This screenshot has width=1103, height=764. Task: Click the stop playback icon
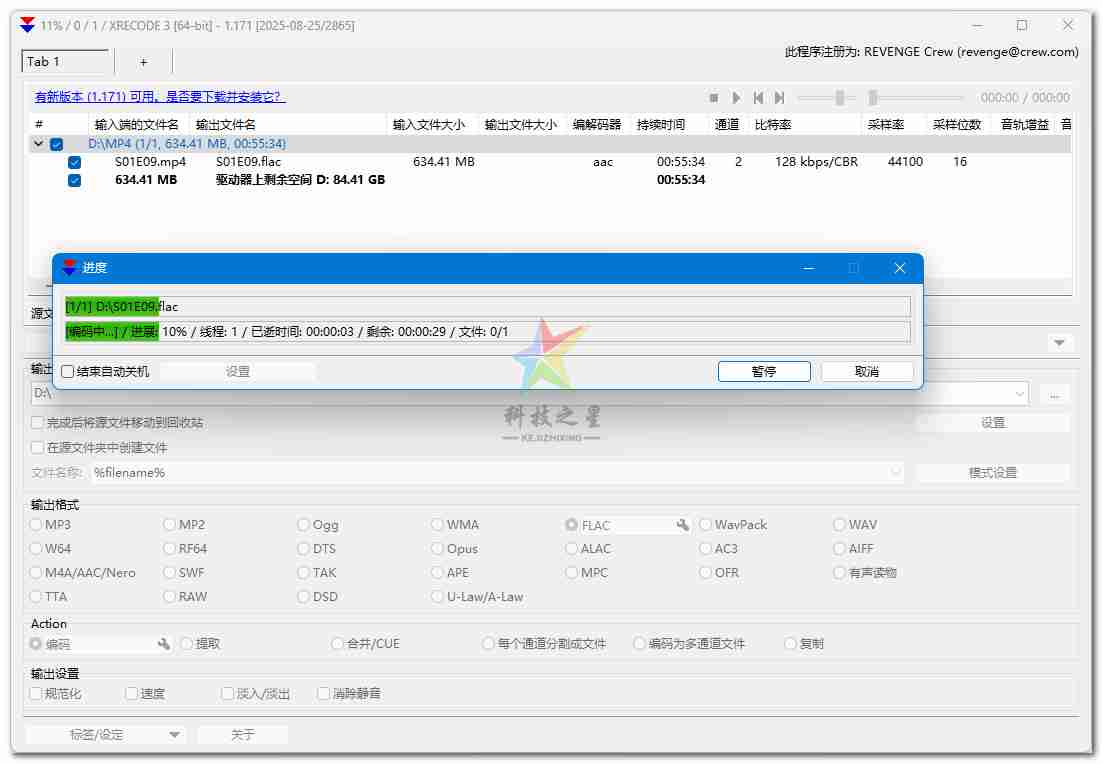click(714, 98)
